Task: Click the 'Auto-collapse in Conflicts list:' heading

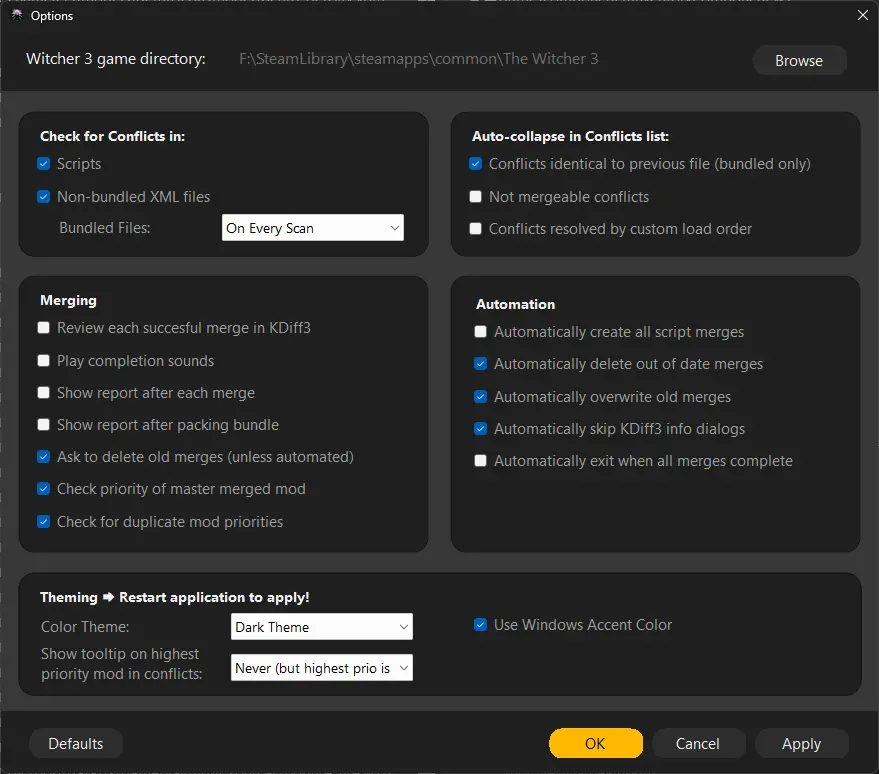Action: (571, 136)
